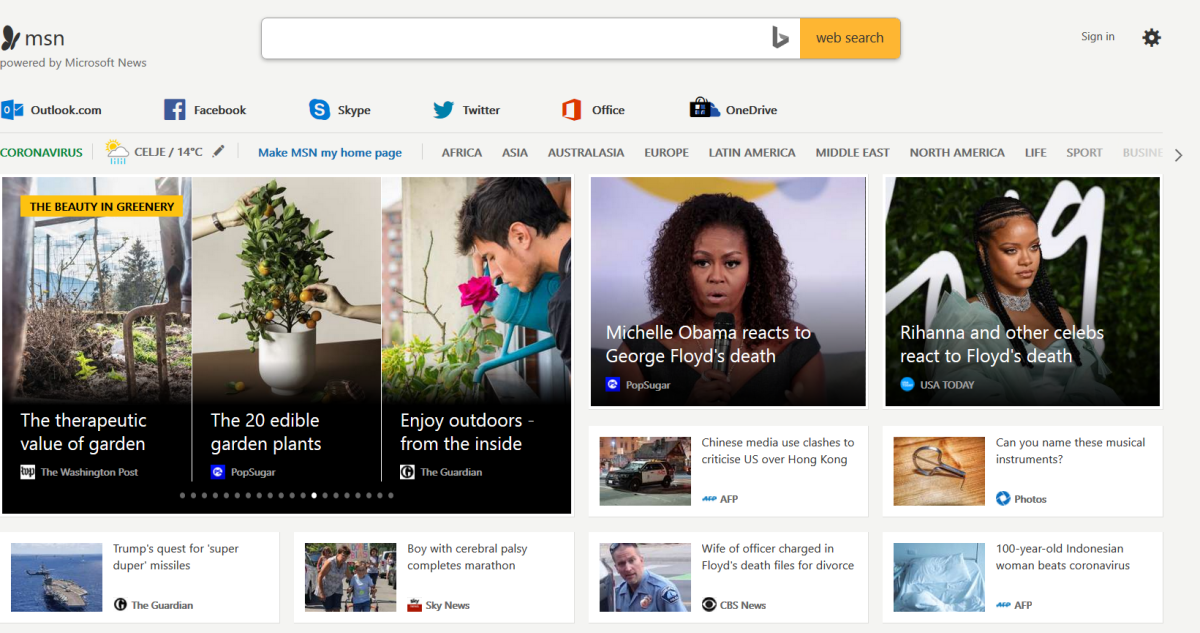Click the marathon boy thumbnail
This screenshot has width=1200, height=633.
coord(350,577)
